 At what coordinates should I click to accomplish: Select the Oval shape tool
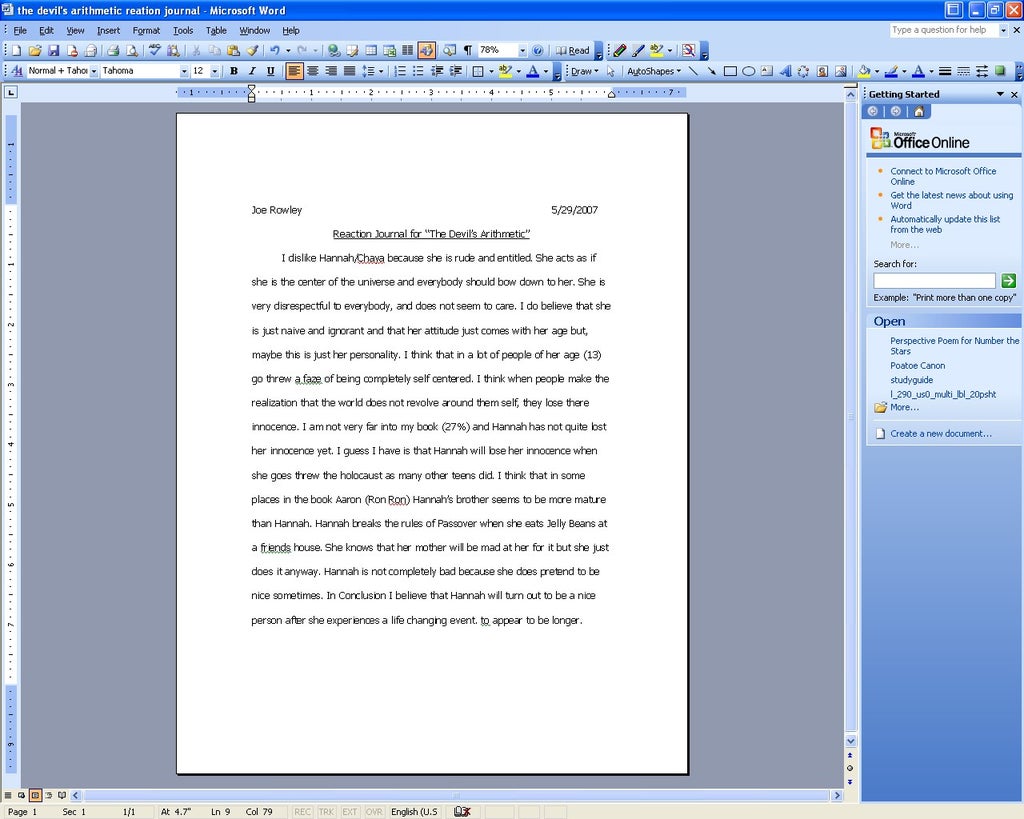click(x=749, y=71)
